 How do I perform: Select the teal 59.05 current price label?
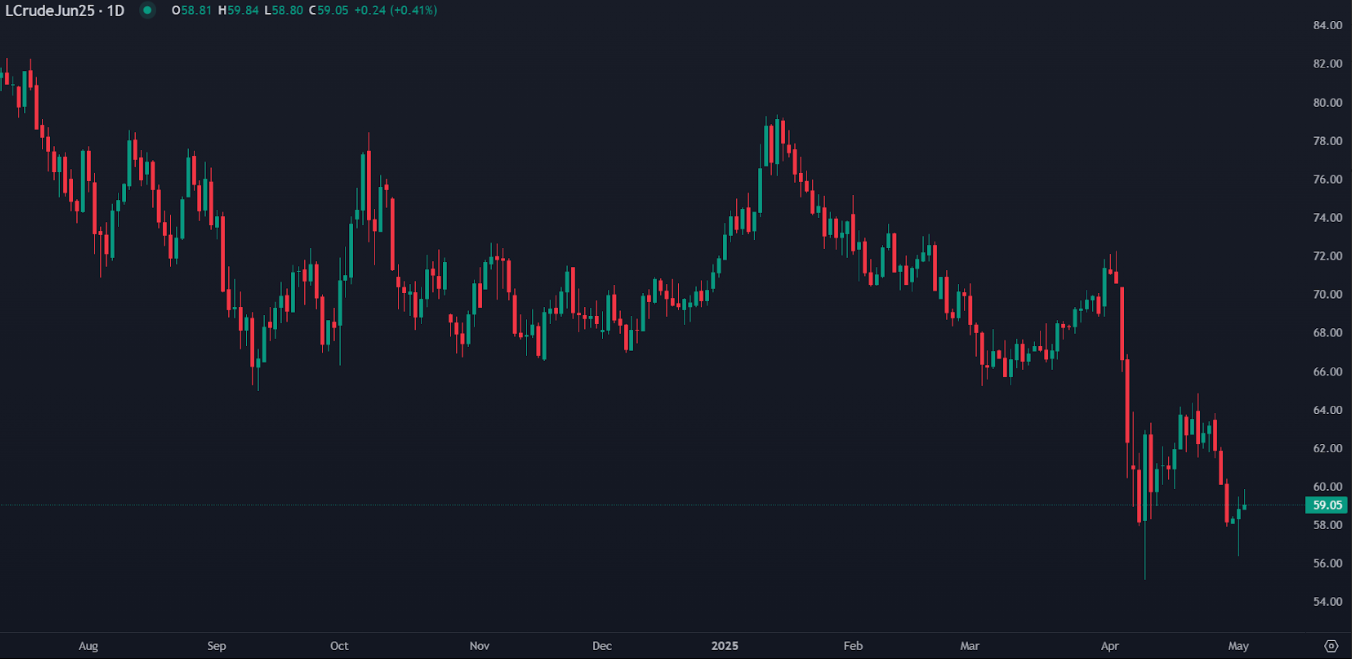(1324, 506)
